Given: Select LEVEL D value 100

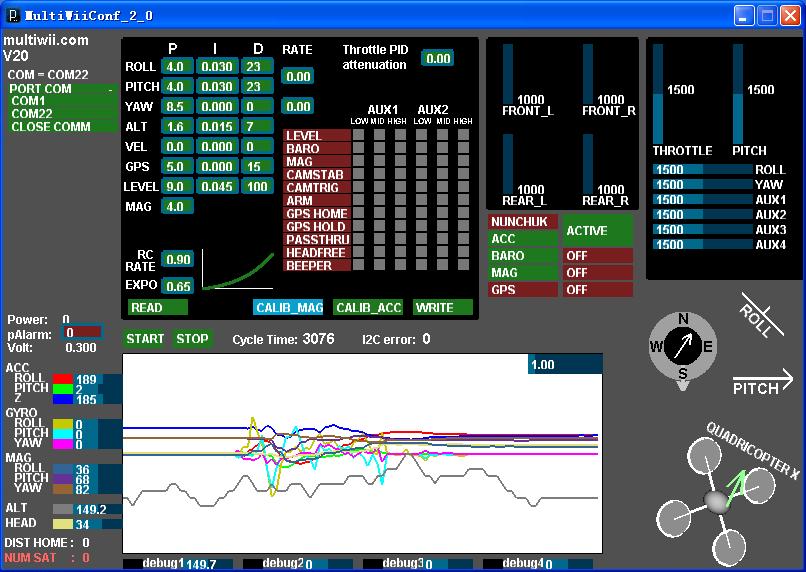Looking at the screenshot, I should [257, 187].
